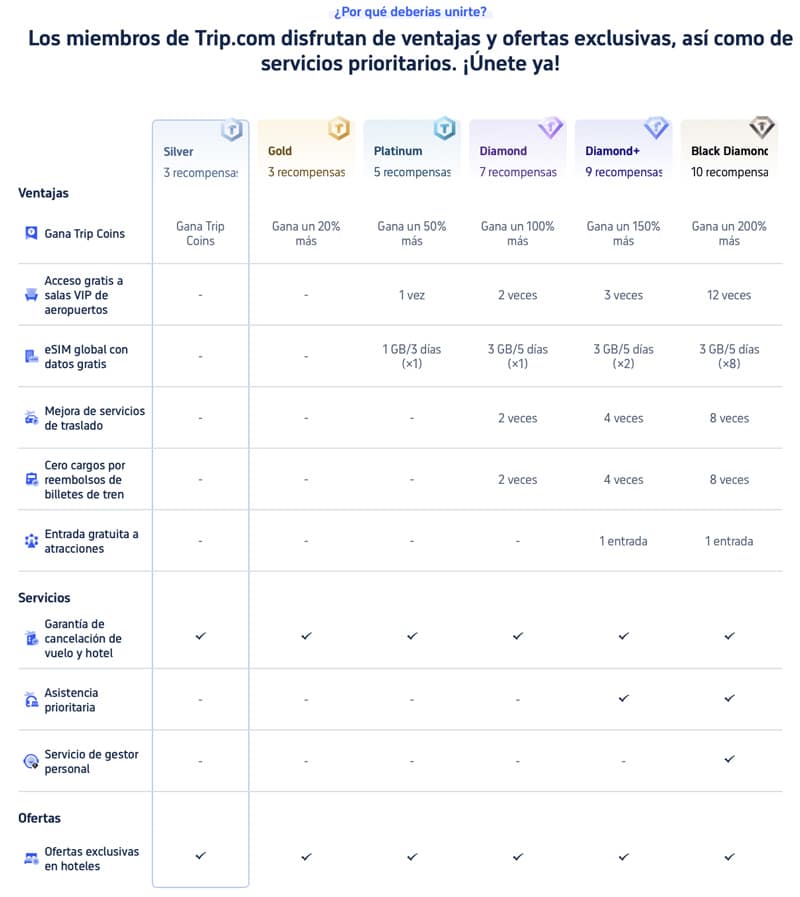The width and height of the screenshot is (800, 897).
Task: Click the Servicio de gestor personal icon
Action: [x=31, y=761]
